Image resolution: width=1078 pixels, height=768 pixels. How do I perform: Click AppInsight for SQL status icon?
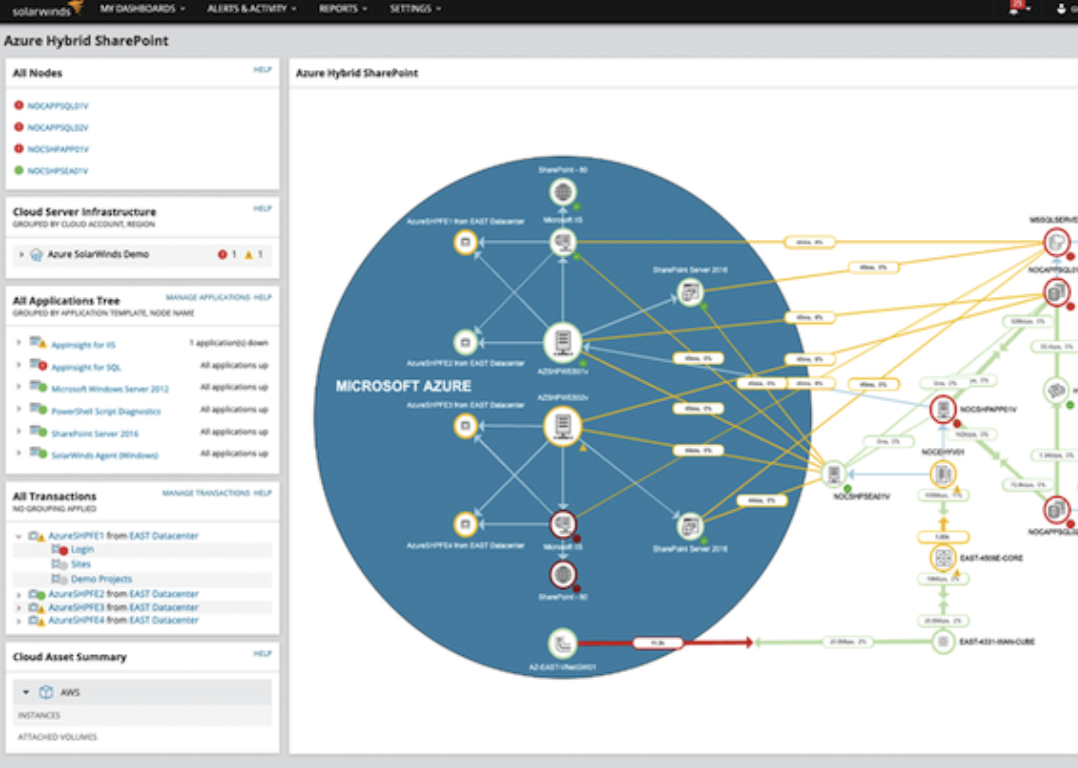[x=38, y=364]
